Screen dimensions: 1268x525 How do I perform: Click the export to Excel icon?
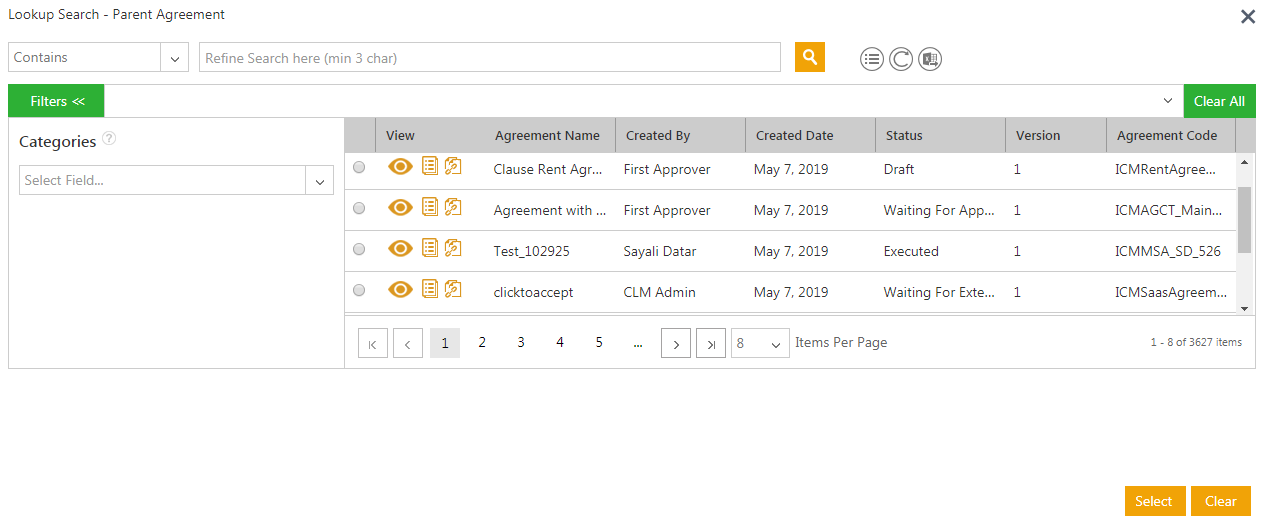(x=930, y=59)
